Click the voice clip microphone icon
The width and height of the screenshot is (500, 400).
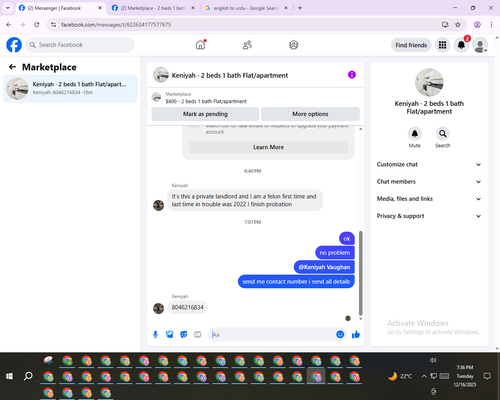(x=155, y=334)
